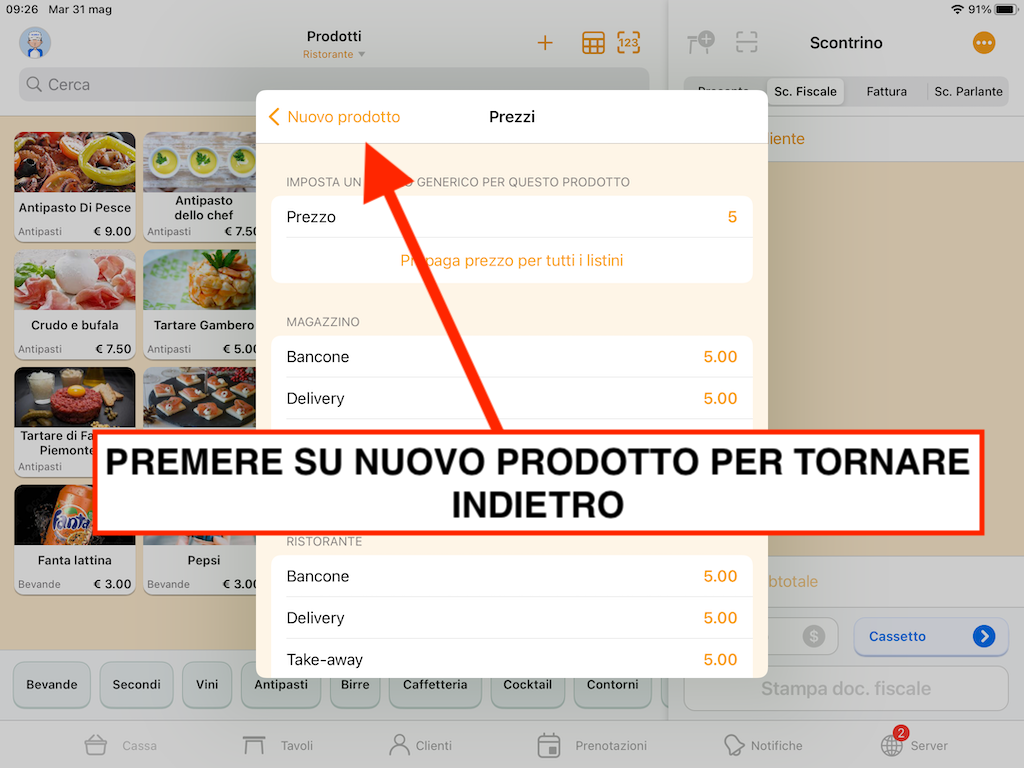This screenshot has height=768, width=1024.
Task: Click Propaga prezzo per tutti i listini
Action: click(512, 261)
